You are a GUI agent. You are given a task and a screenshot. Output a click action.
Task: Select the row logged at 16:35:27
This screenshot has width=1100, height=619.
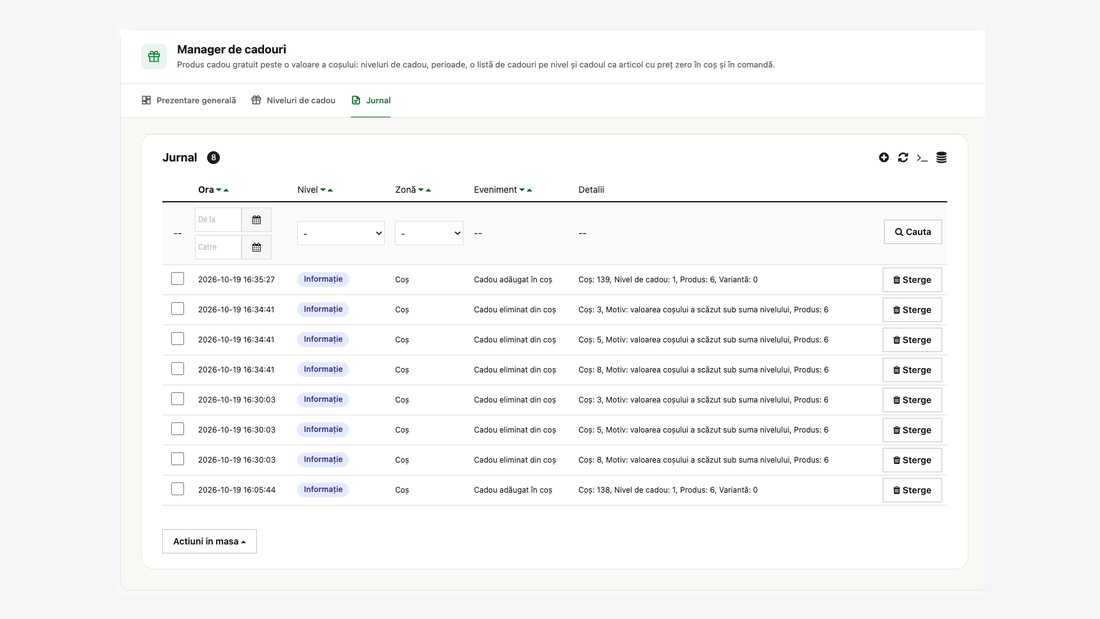point(177,279)
